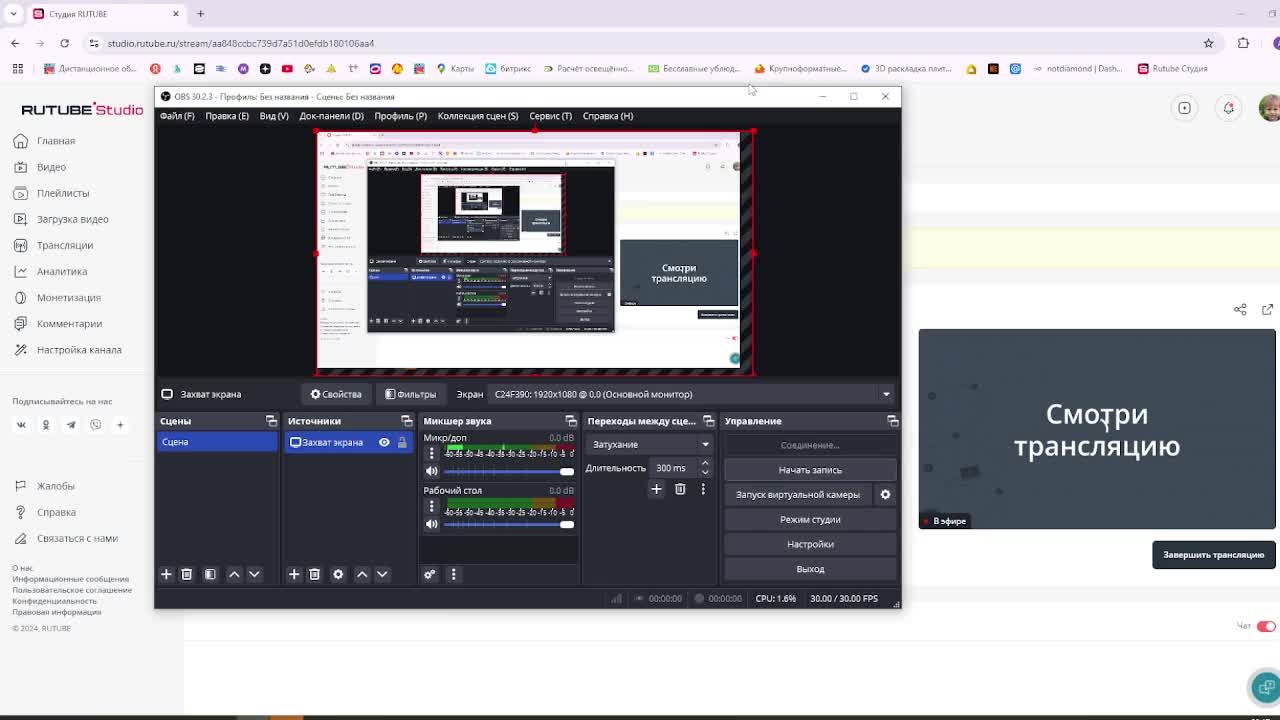Open Свойства of the selected source

(336, 394)
